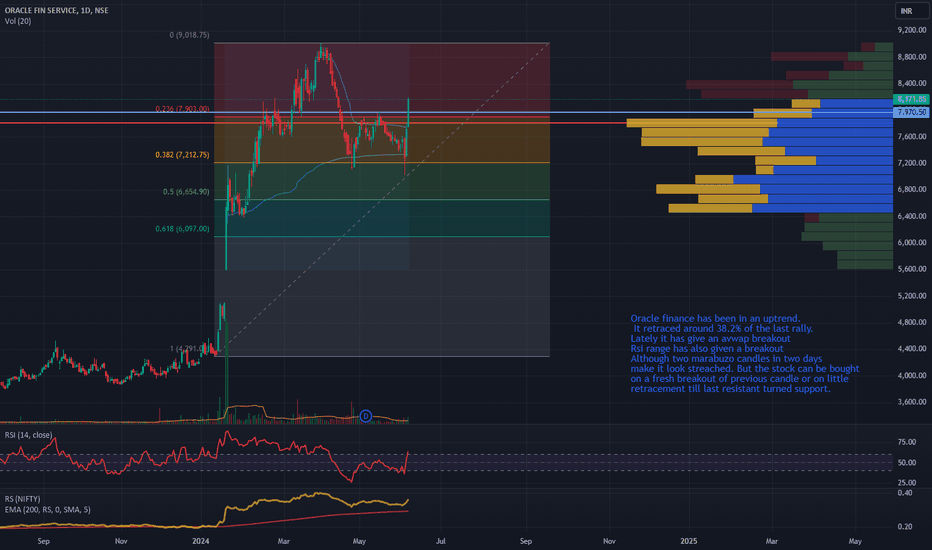Click the 4,800.00 price axis label
Viewport: 932px width, 550px height.
click(x=912, y=322)
